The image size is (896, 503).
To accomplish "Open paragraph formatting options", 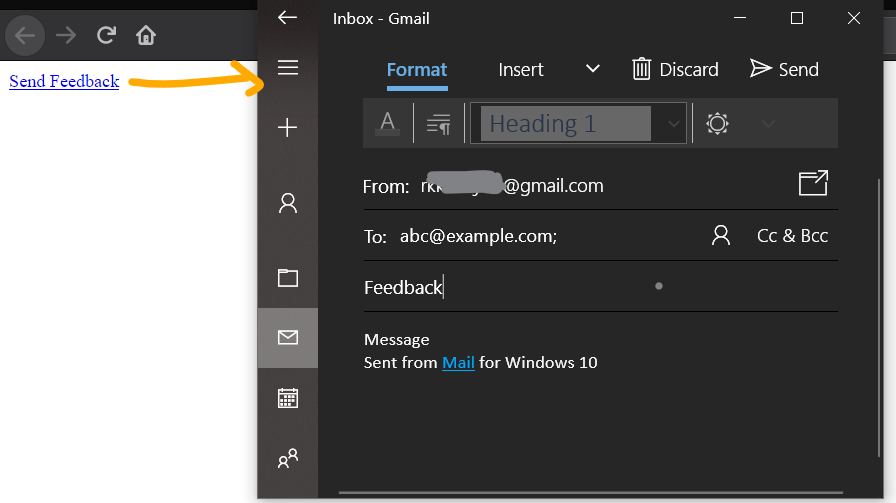I will [x=438, y=124].
